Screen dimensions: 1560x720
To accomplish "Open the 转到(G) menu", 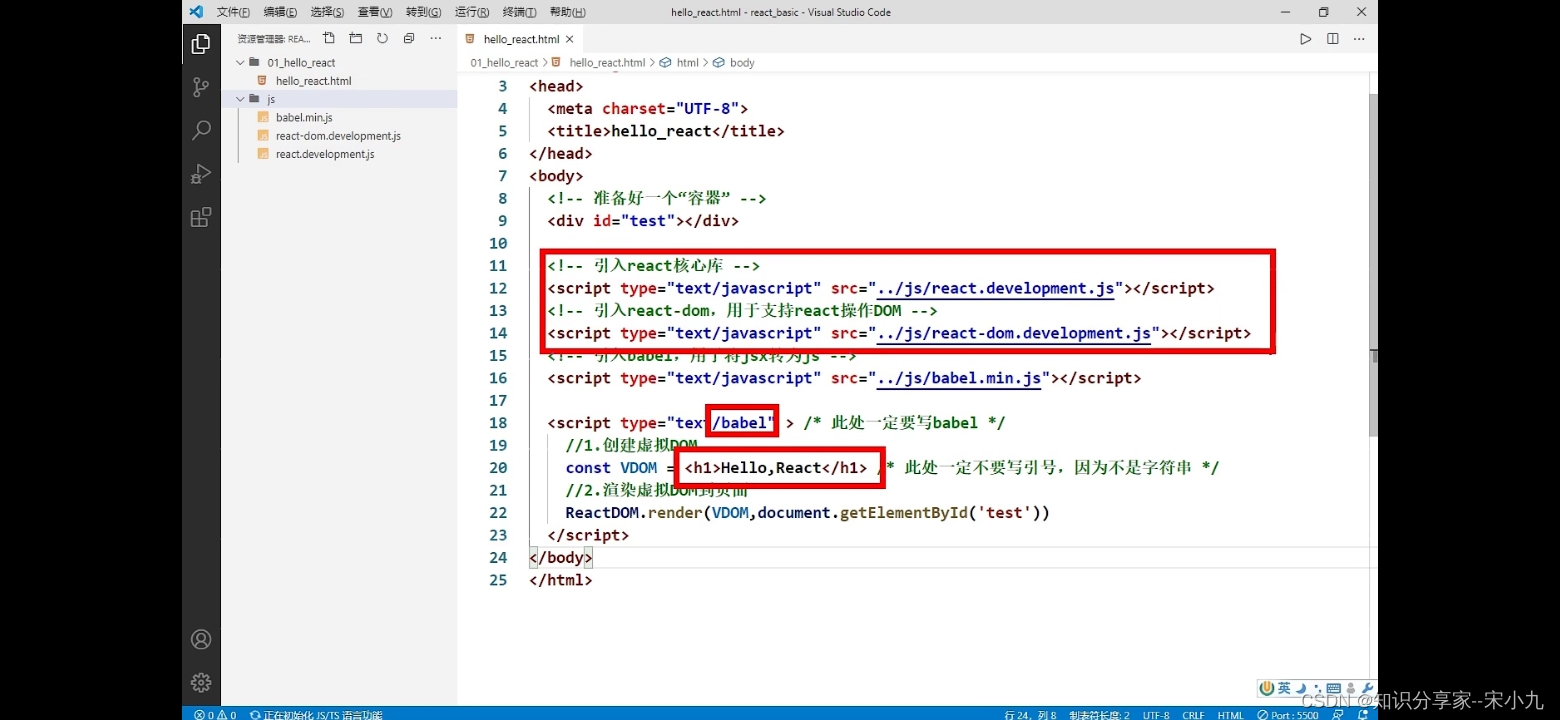I will [423, 12].
